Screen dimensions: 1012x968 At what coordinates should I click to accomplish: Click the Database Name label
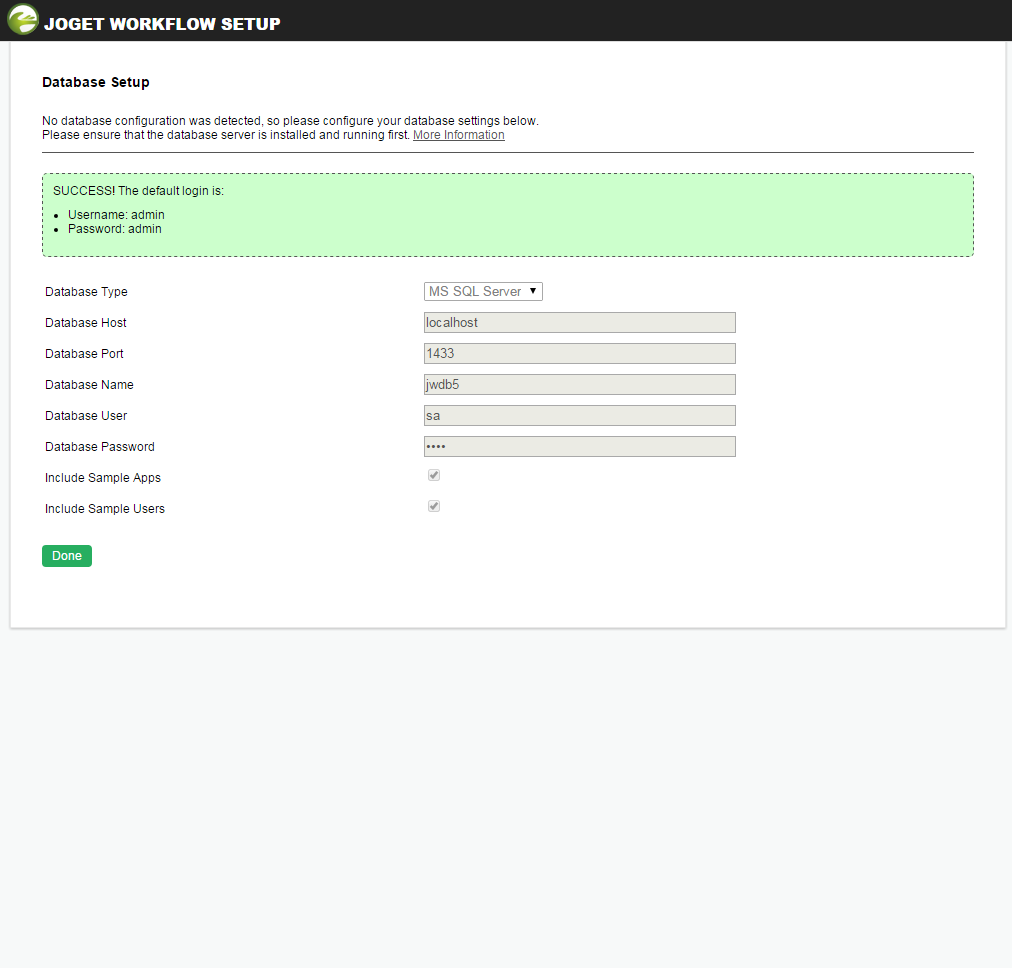pyautogui.click(x=89, y=385)
